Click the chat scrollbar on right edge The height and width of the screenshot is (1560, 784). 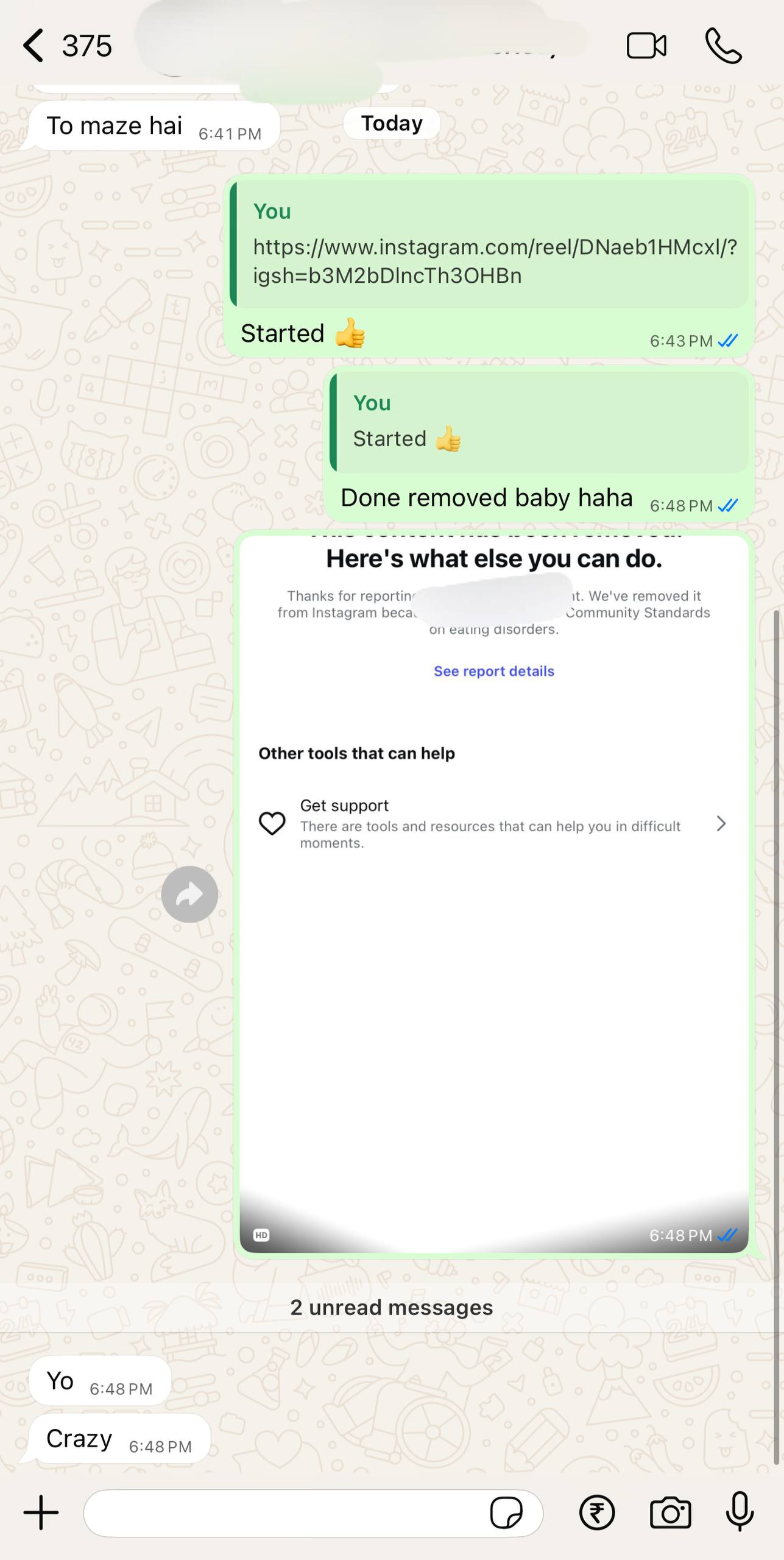click(x=777, y=1036)
